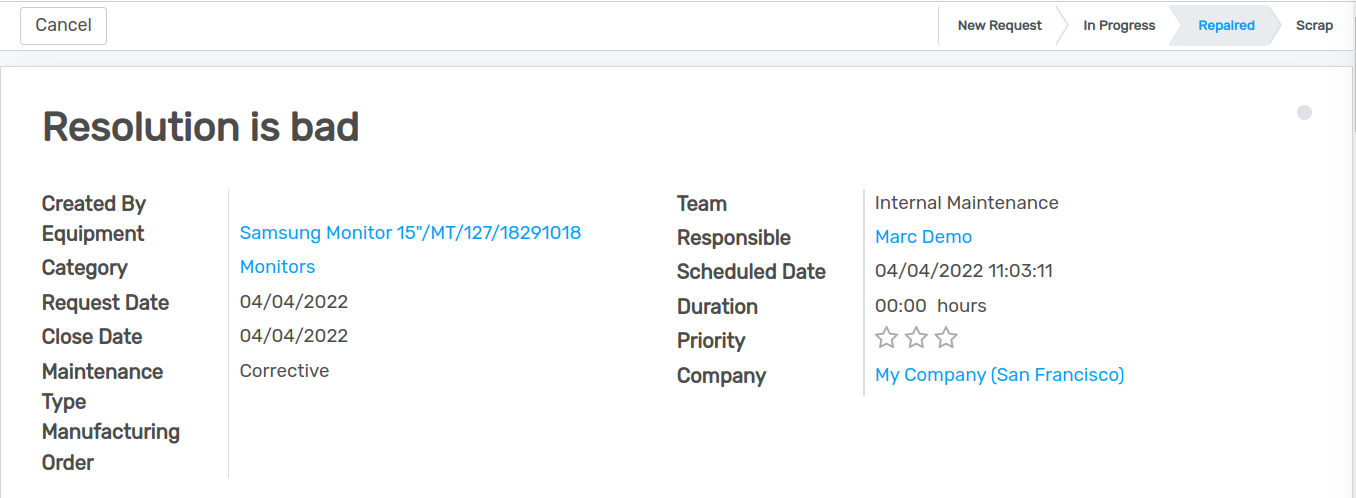Screen dimensions: 1356x498
Task: Switch stage to In Progress
Action: click(x=1119, y=26)
